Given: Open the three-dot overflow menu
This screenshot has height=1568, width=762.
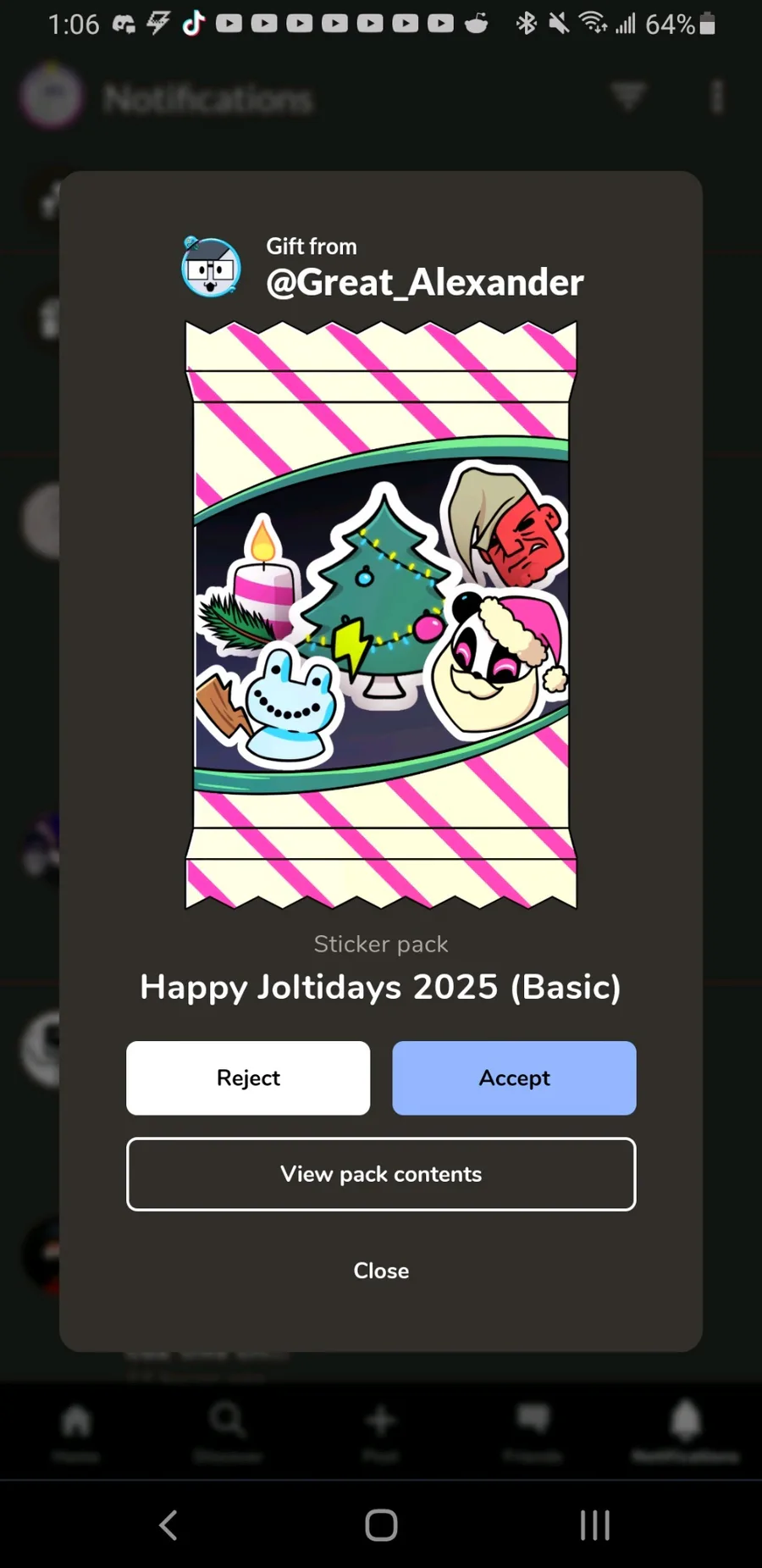Looking at the screenshot, I should point(717,97).
